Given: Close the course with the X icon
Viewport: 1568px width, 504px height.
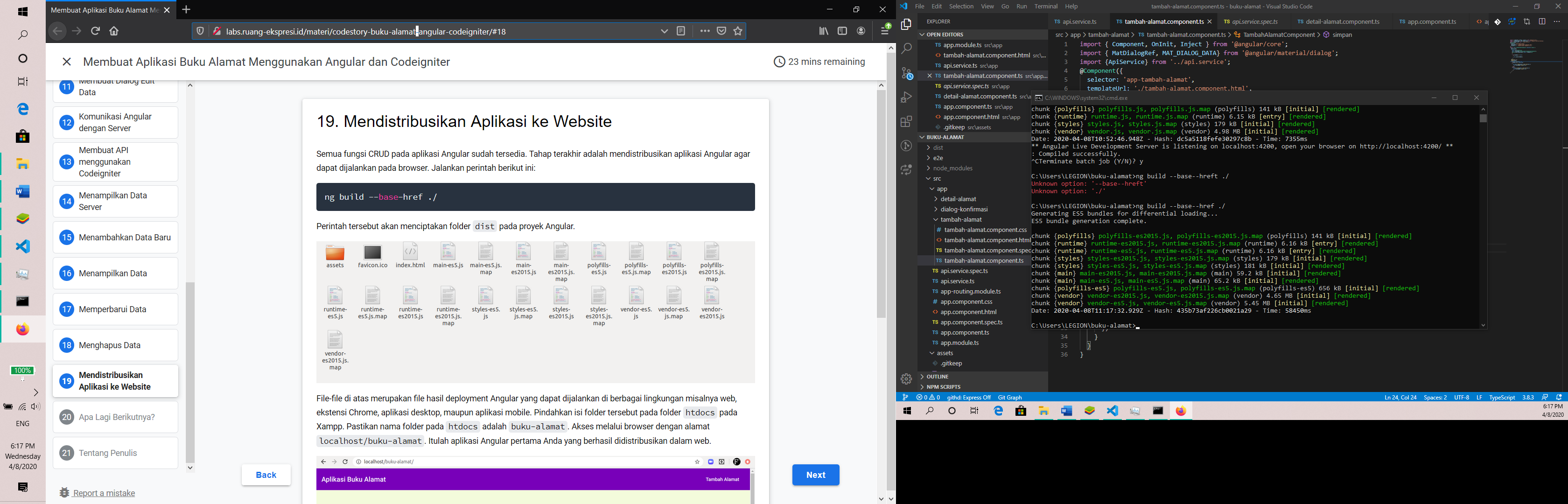Looking at the screenshot, I should tap(67, 62).
